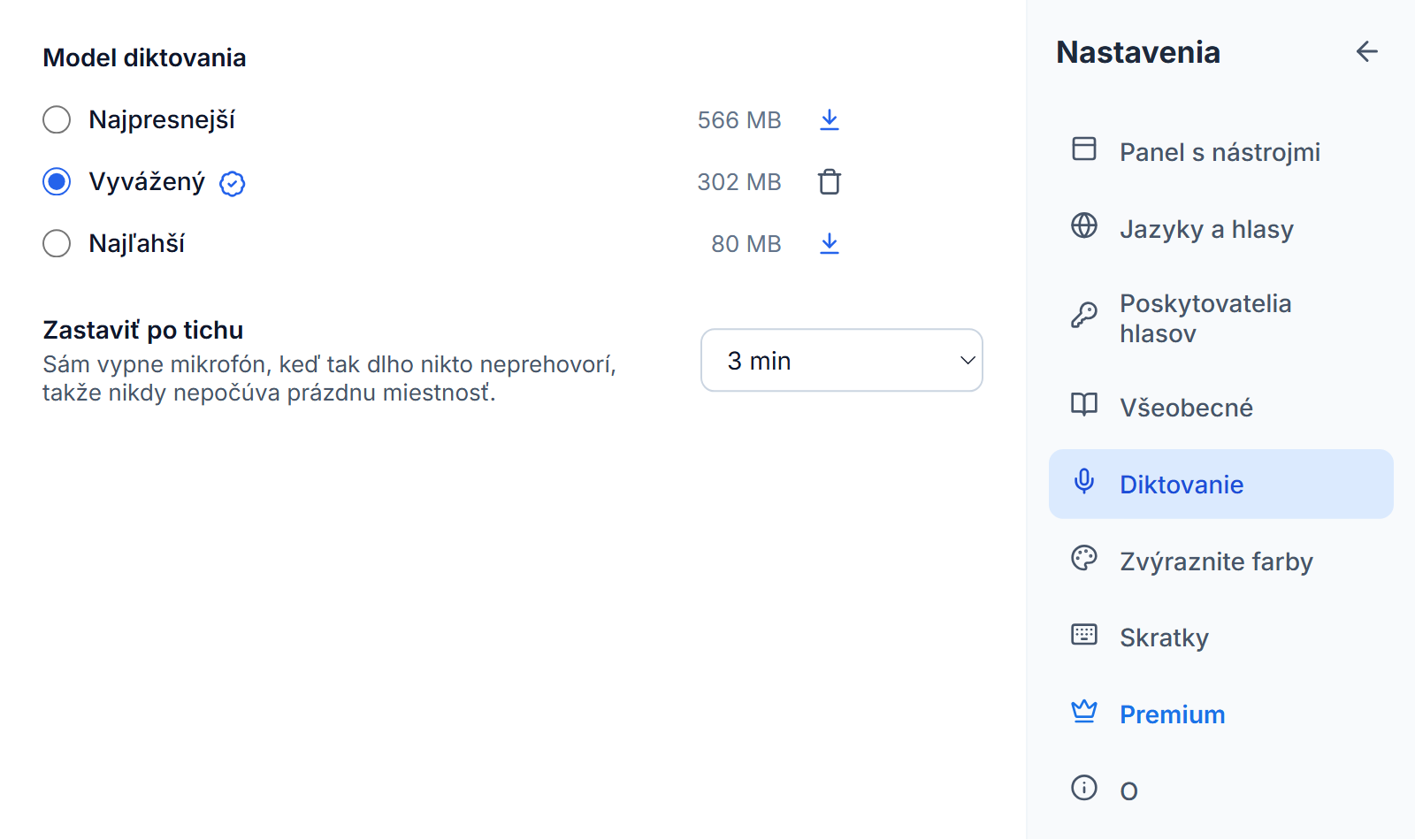Click the crown icon beside Premium
Image resolution: width=1415 pixels, height=840 pixels.
tap(1084, 711)
